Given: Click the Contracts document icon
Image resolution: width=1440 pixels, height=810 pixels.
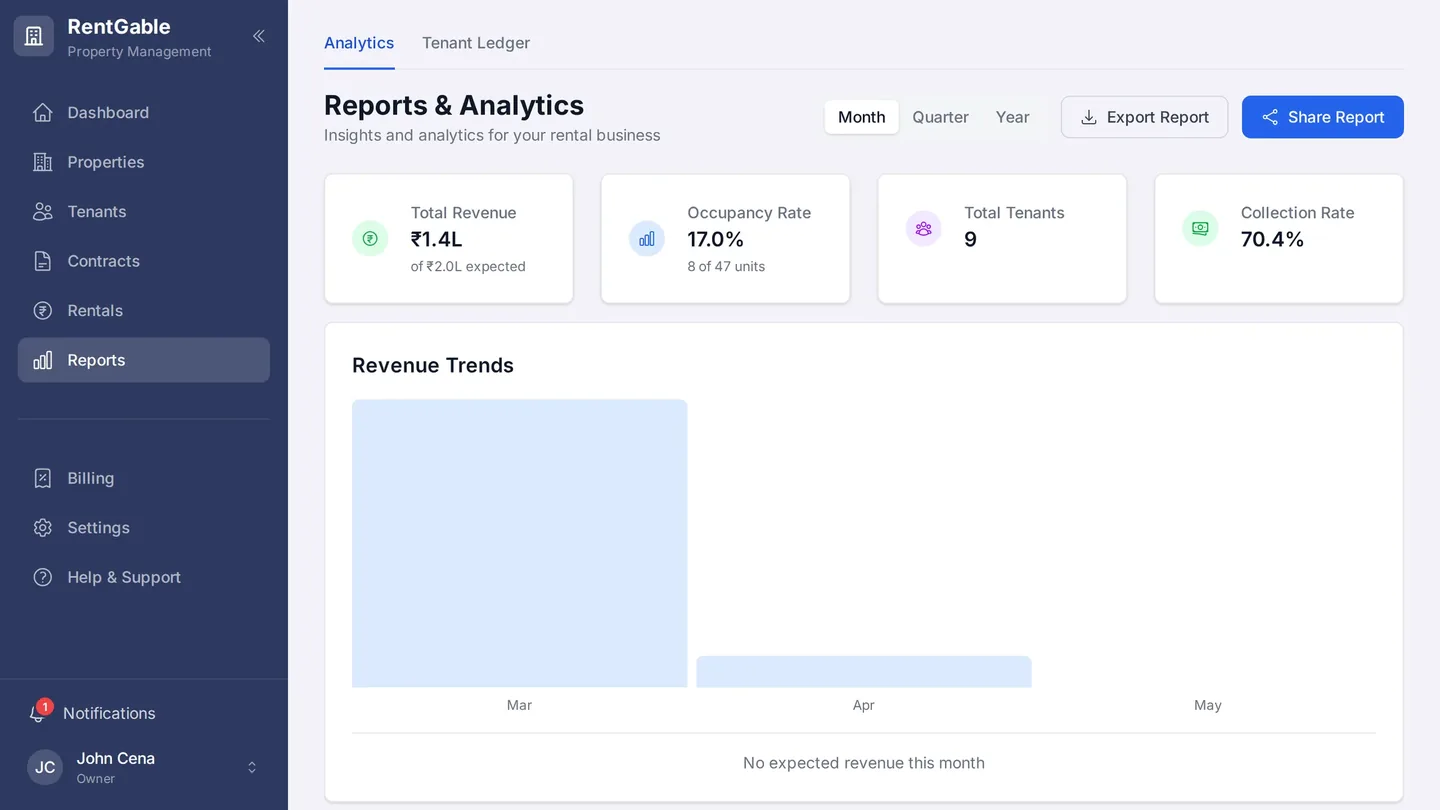Looking at the screenshot, I should point(42,261).
